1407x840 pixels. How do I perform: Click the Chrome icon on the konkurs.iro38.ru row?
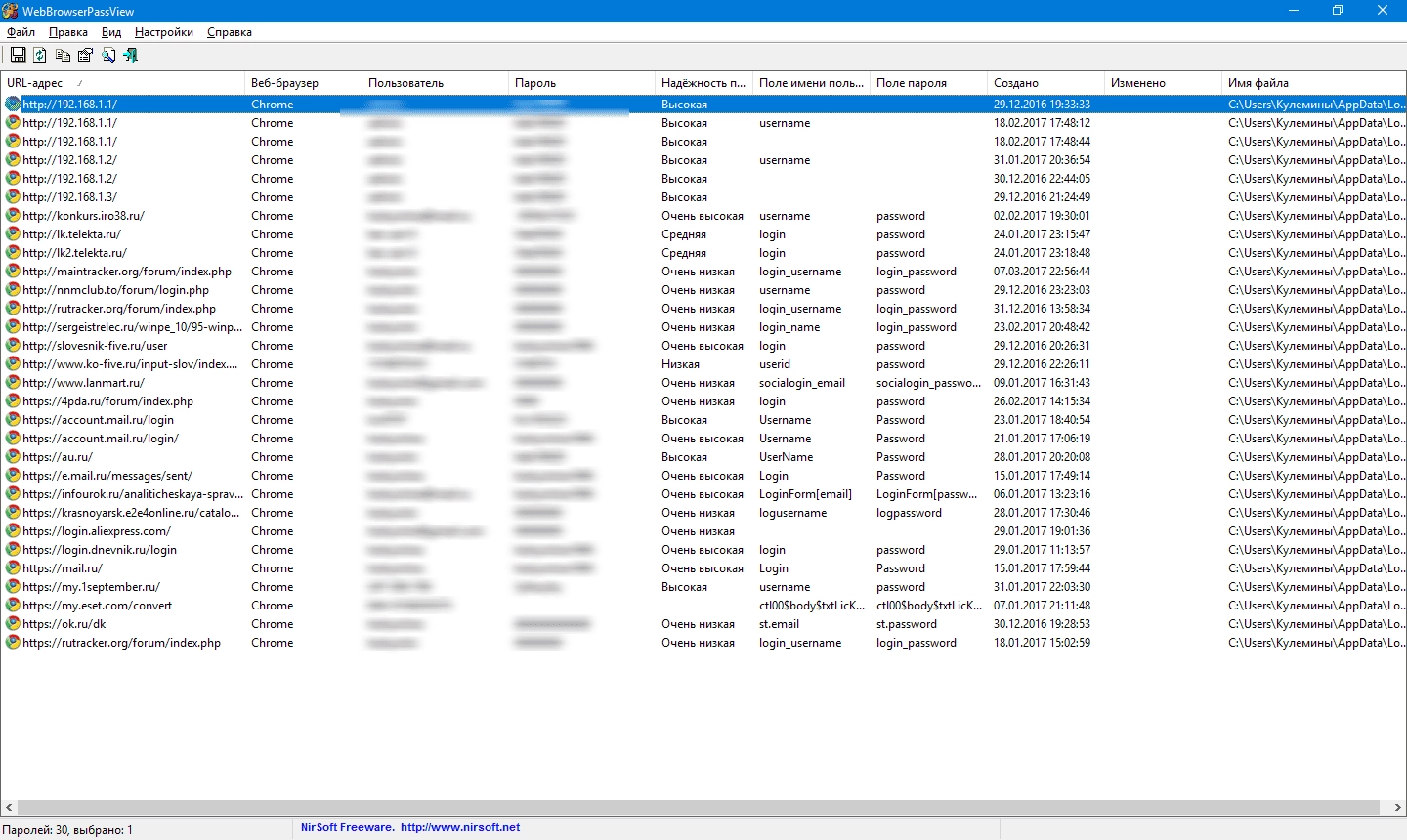pyautogui.click(x=13, y=216)
